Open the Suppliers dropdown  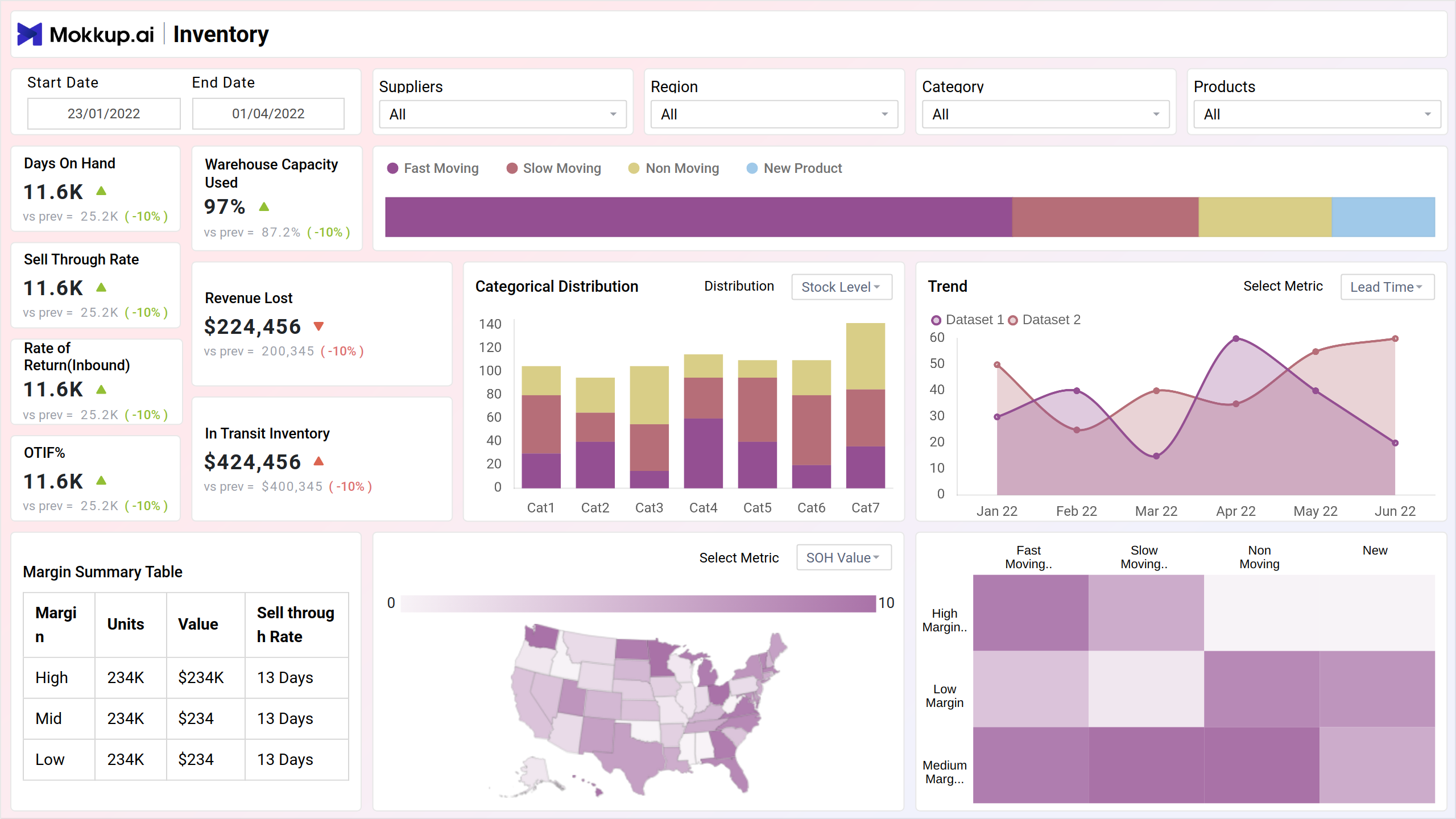503,114
